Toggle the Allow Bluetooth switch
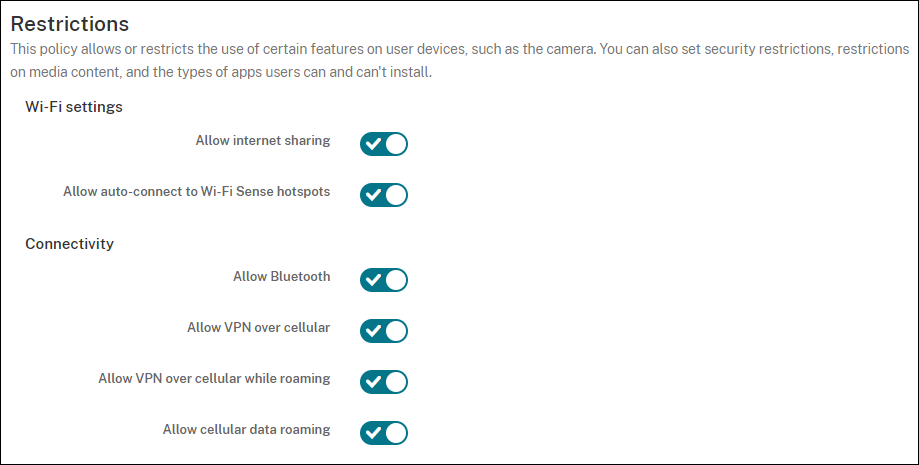This screenshot has height=465, width=919. point(384,280)
